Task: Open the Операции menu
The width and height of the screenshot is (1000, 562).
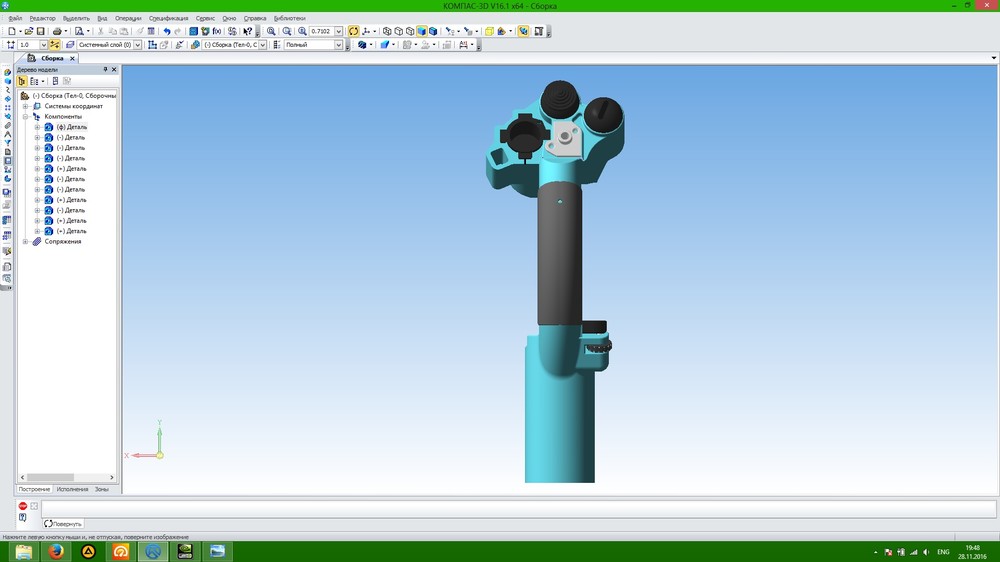Action: 128,18
